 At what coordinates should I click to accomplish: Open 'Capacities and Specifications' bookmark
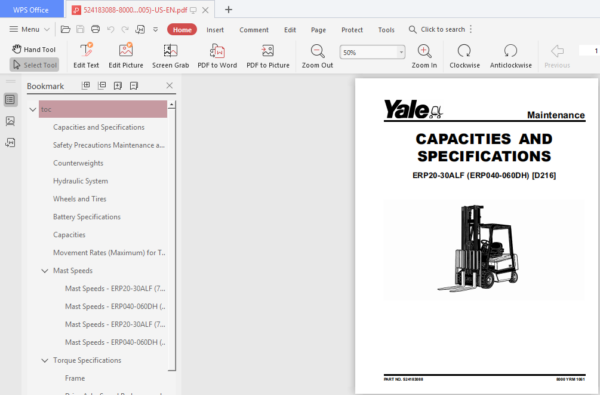[x=99, y=127]
